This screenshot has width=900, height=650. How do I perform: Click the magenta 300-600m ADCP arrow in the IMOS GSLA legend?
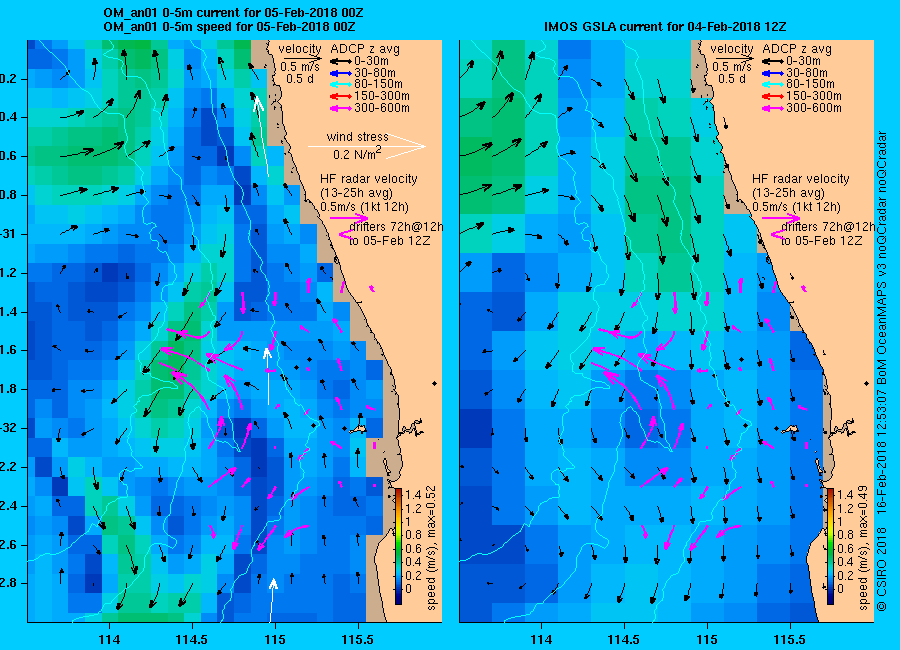(773, 108)
